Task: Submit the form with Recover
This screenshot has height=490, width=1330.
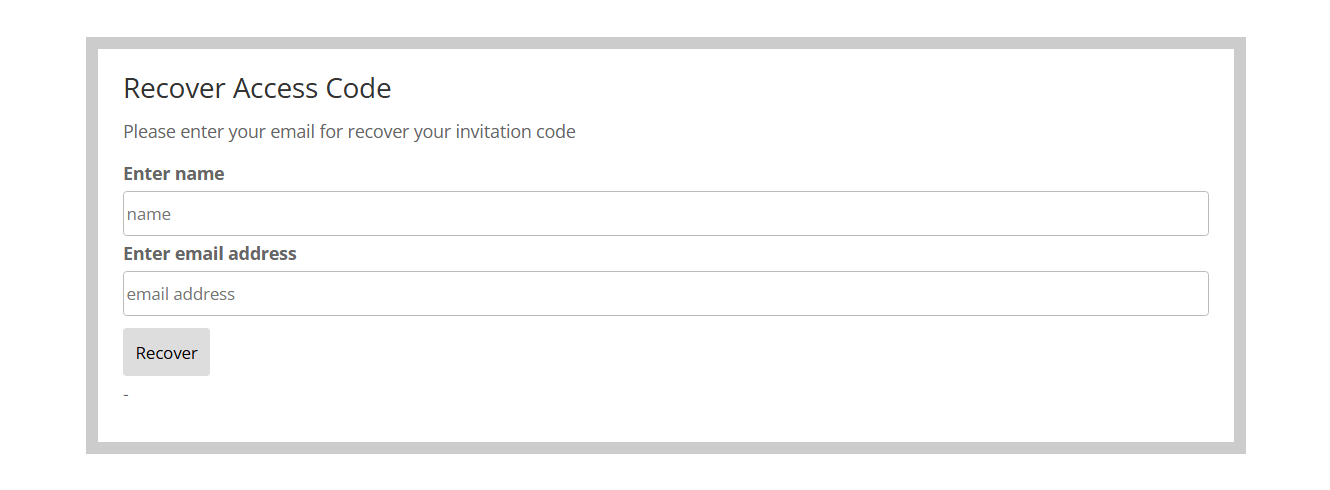Action: coord(166,352)
